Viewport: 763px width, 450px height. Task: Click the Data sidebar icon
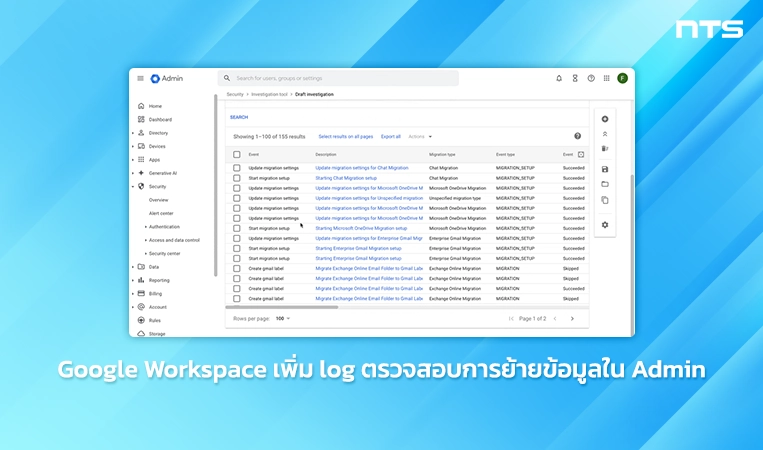[x=141, y=267]
